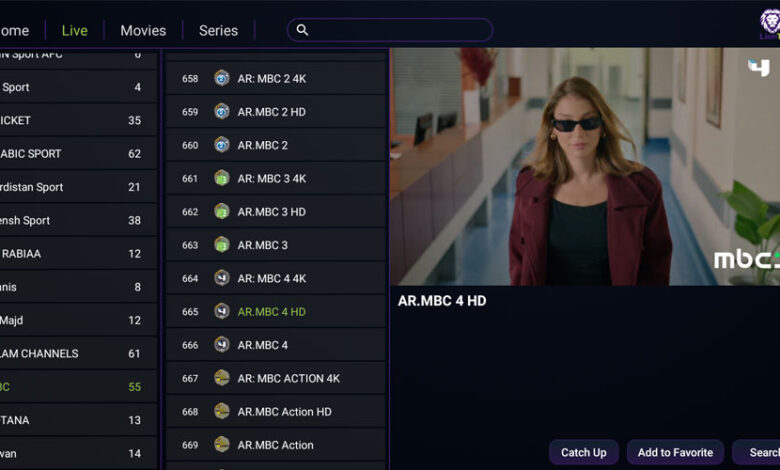Click the Lion TV logo icon
The height and width of the screenshot is (470, 780).
pyautogui.click(x=770, y=24)
